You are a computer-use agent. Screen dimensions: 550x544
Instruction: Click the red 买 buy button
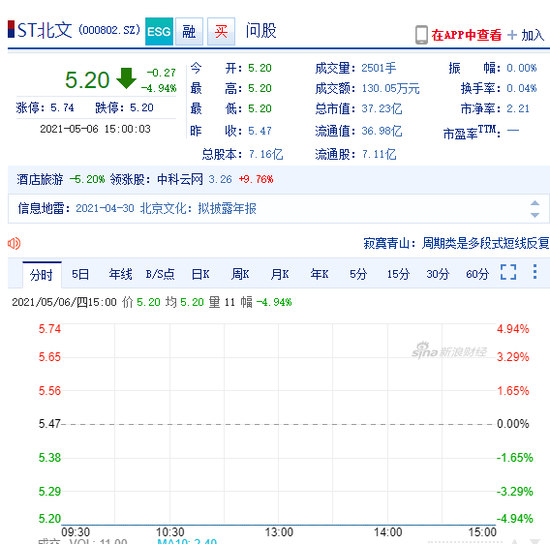click(221, 32)
